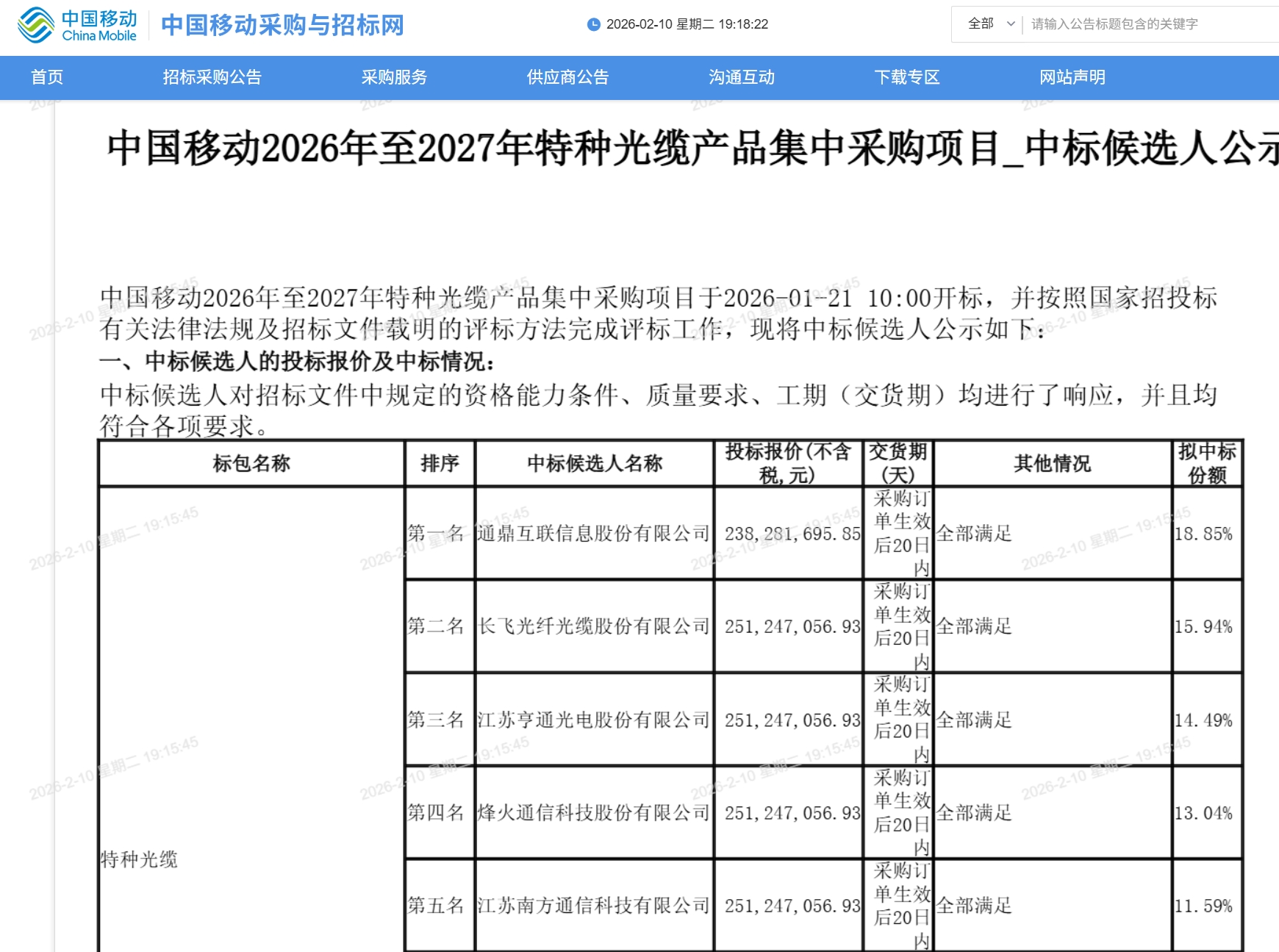The height and width of the screenshot is (952, 1279).
Task: Click the 中国移动采购与招标网 site title
Action: [282, 25]
